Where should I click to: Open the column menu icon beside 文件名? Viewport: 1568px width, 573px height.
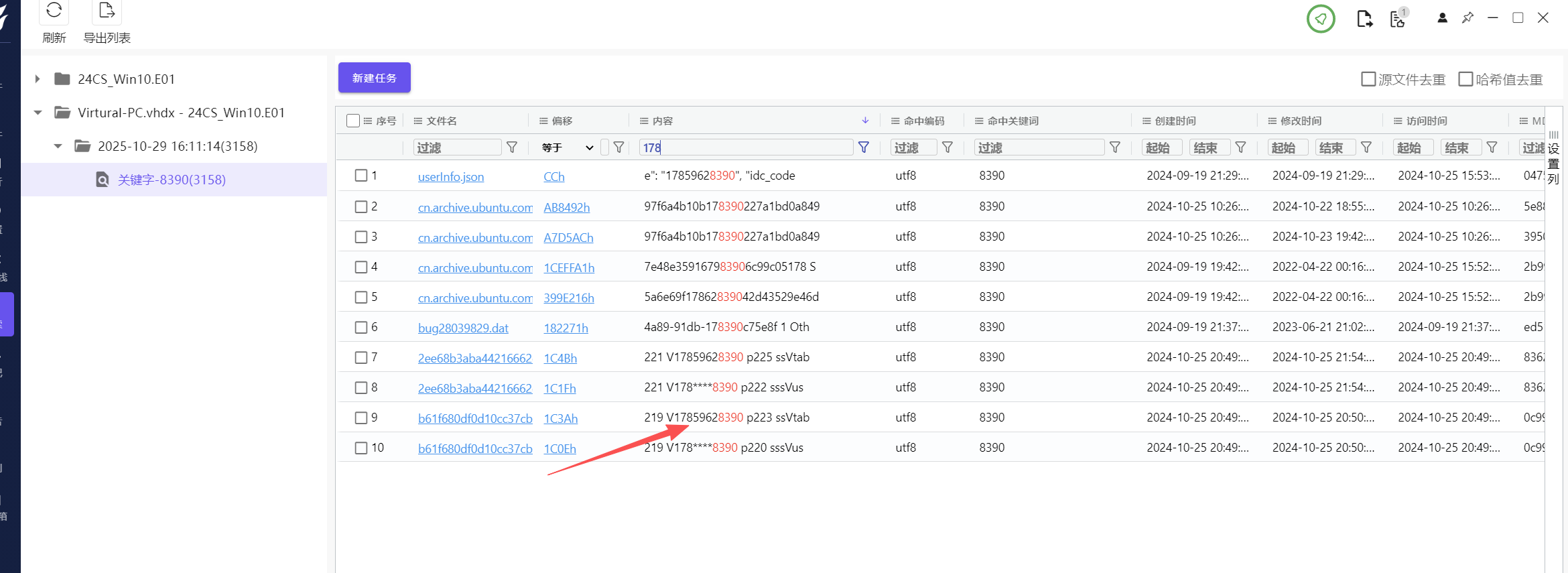click(x=417, y=121)
